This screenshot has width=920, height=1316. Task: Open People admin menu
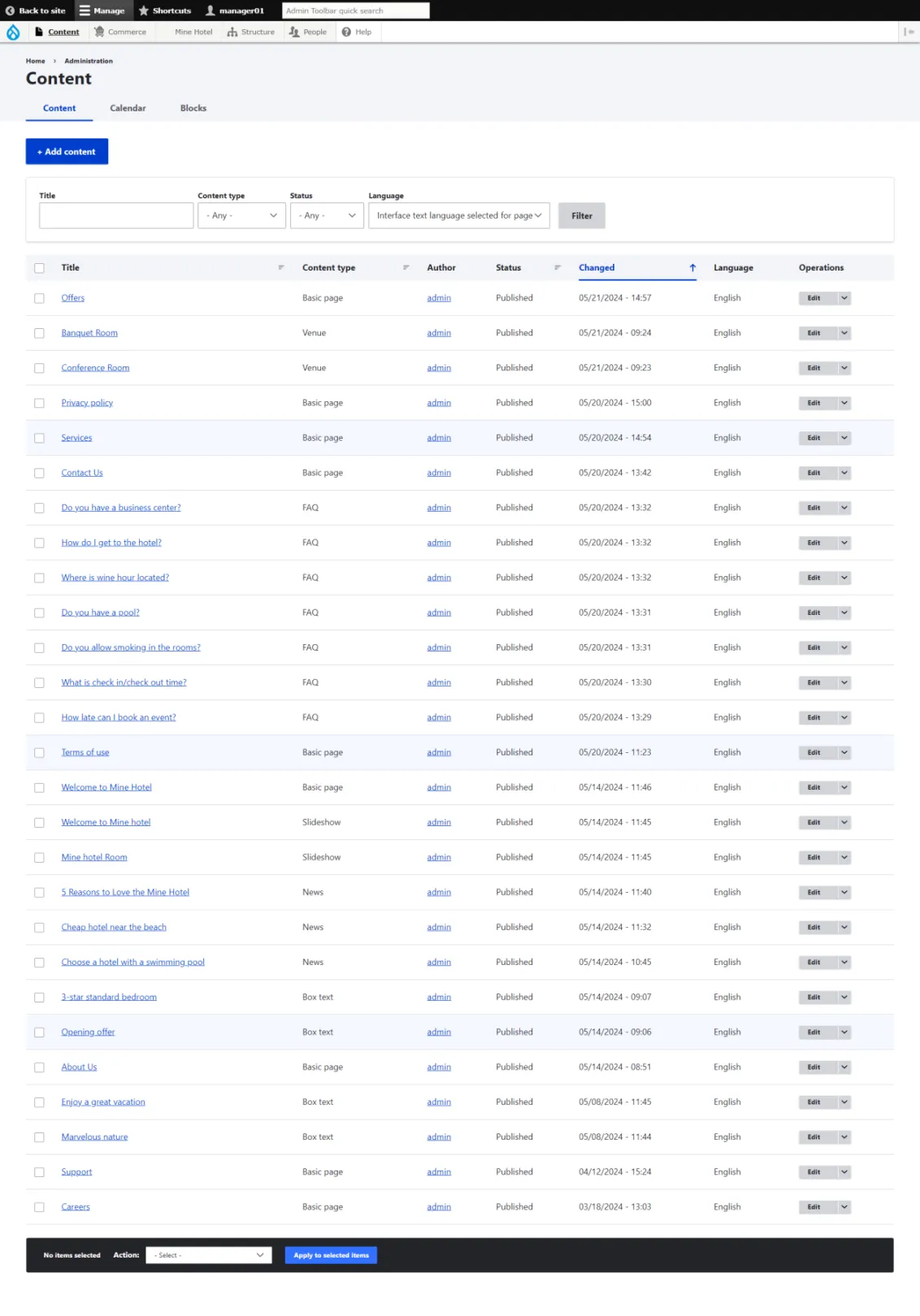point(308,32)
